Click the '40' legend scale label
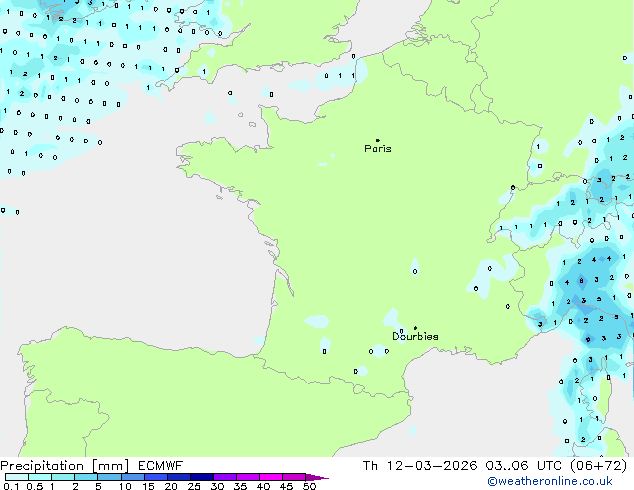634x490 pixels. coord(263,486)
